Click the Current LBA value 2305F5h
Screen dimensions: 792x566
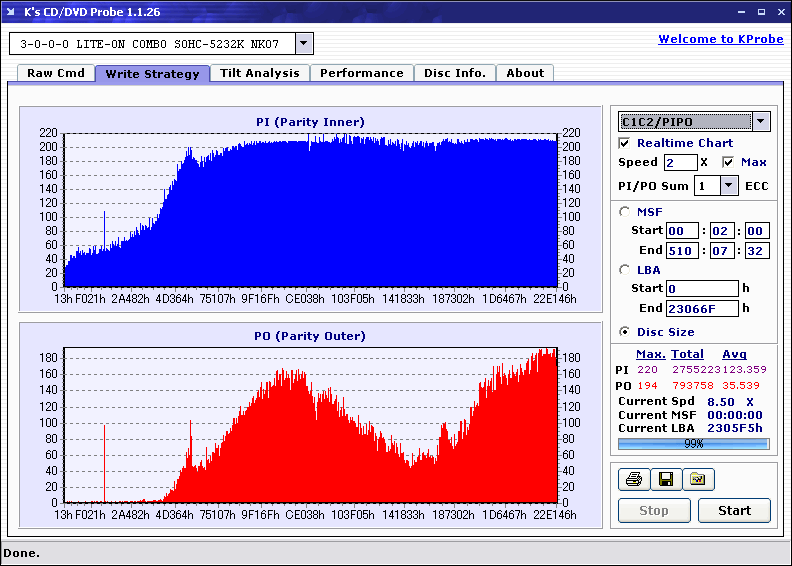pyautogui.click(x=735, y=428)
